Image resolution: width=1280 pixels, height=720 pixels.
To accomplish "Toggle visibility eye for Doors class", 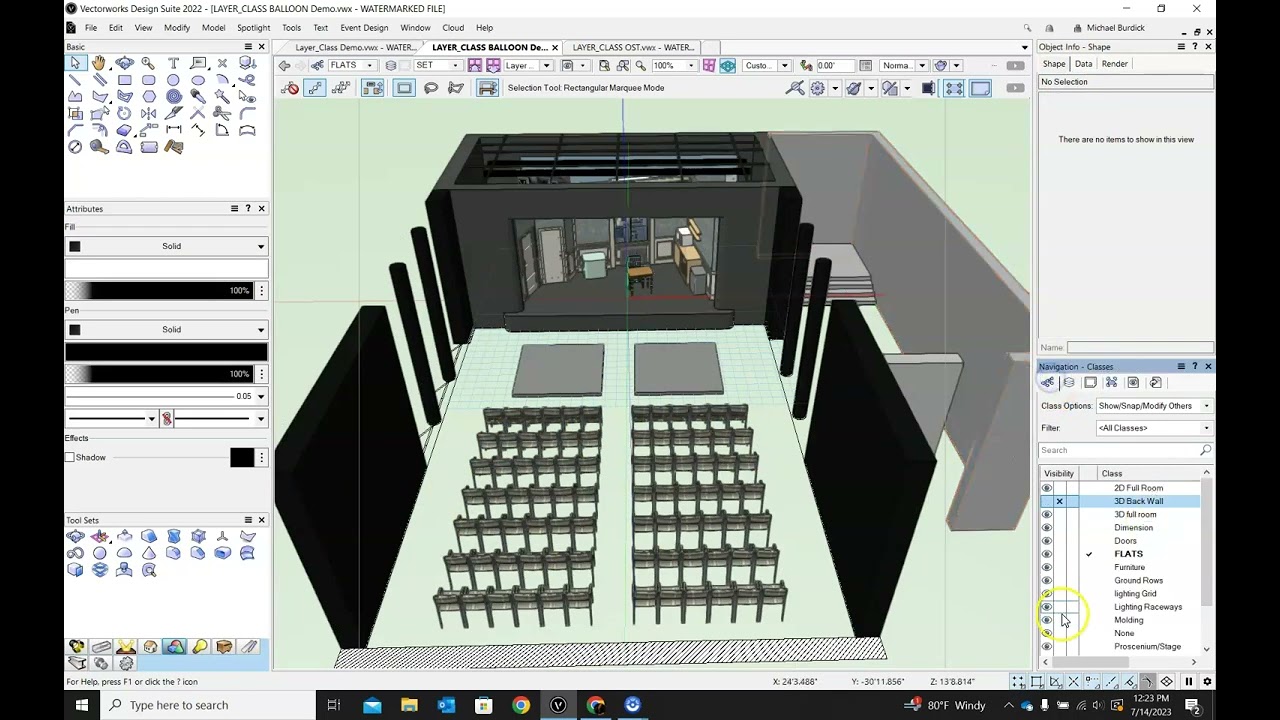I will click(x=1047, y=541).
